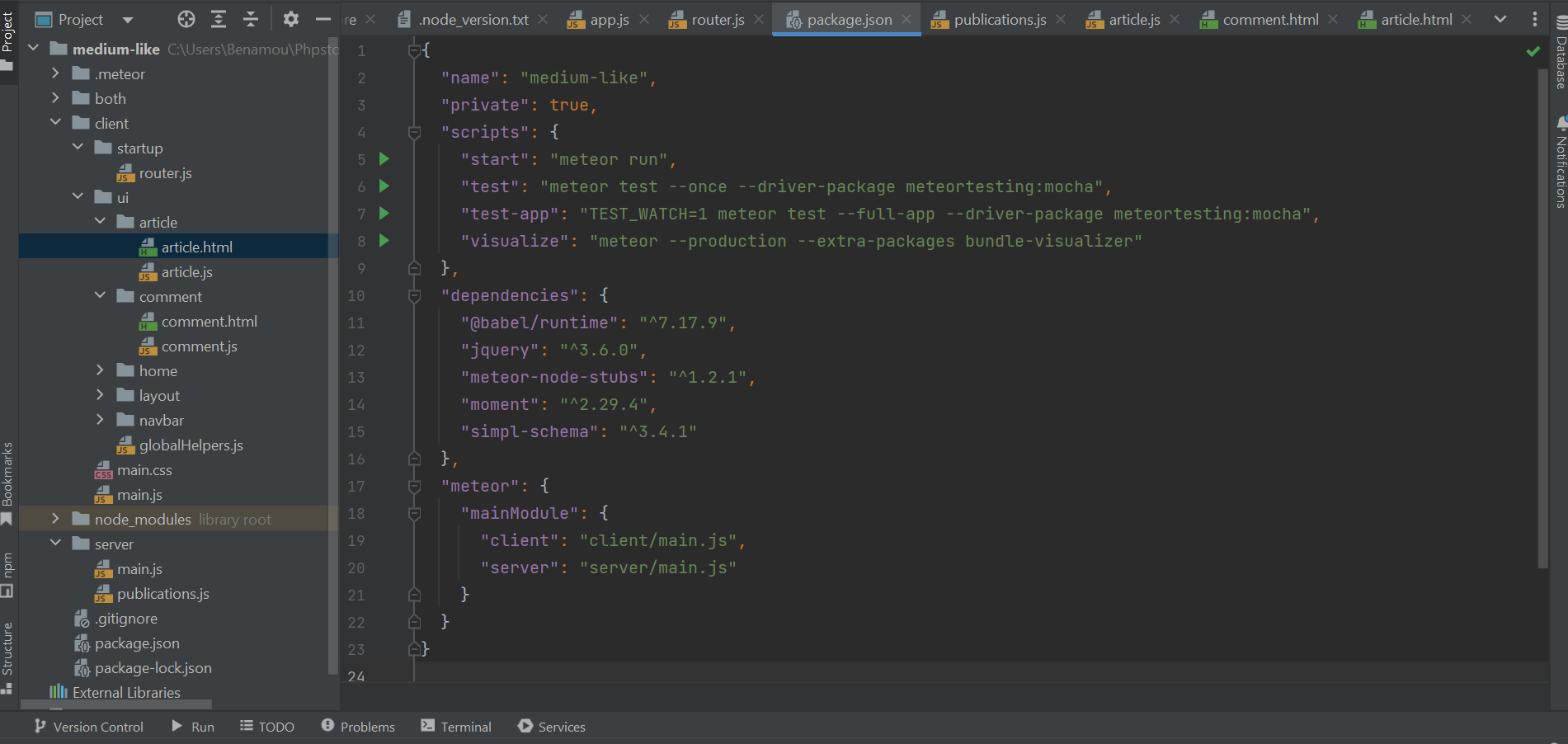
Task: Toggle the Bookmarks tool window
Action: point(7,483)
